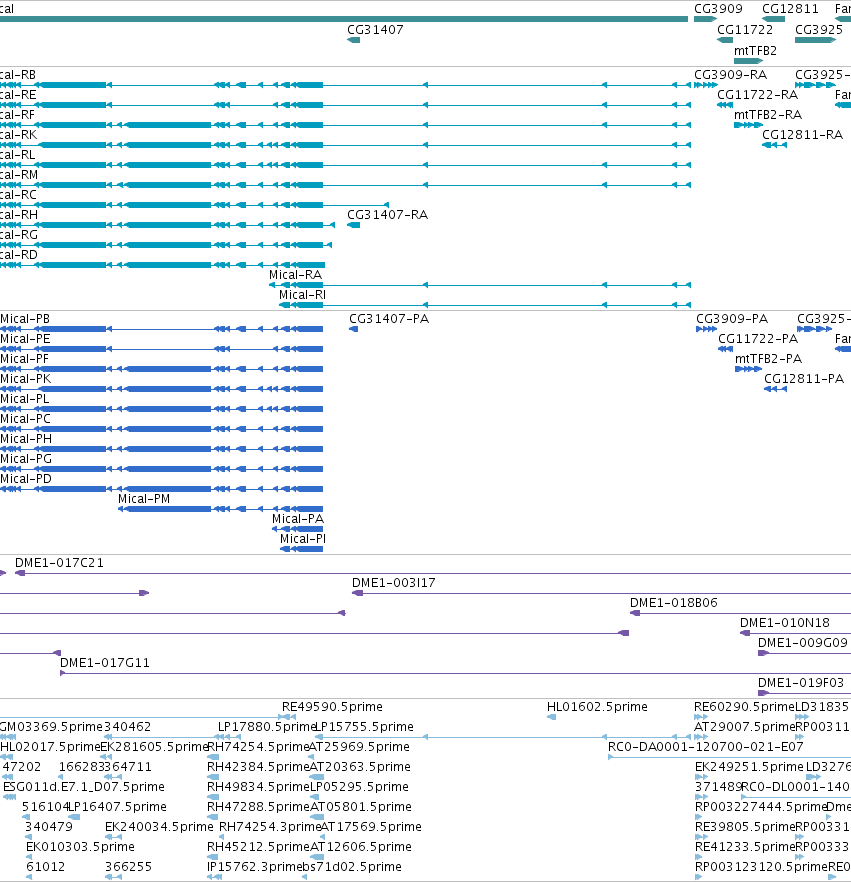Click the CG11722-RA transcript label
The width and height of the screenshot is (851, 882).
pos(758,94)
